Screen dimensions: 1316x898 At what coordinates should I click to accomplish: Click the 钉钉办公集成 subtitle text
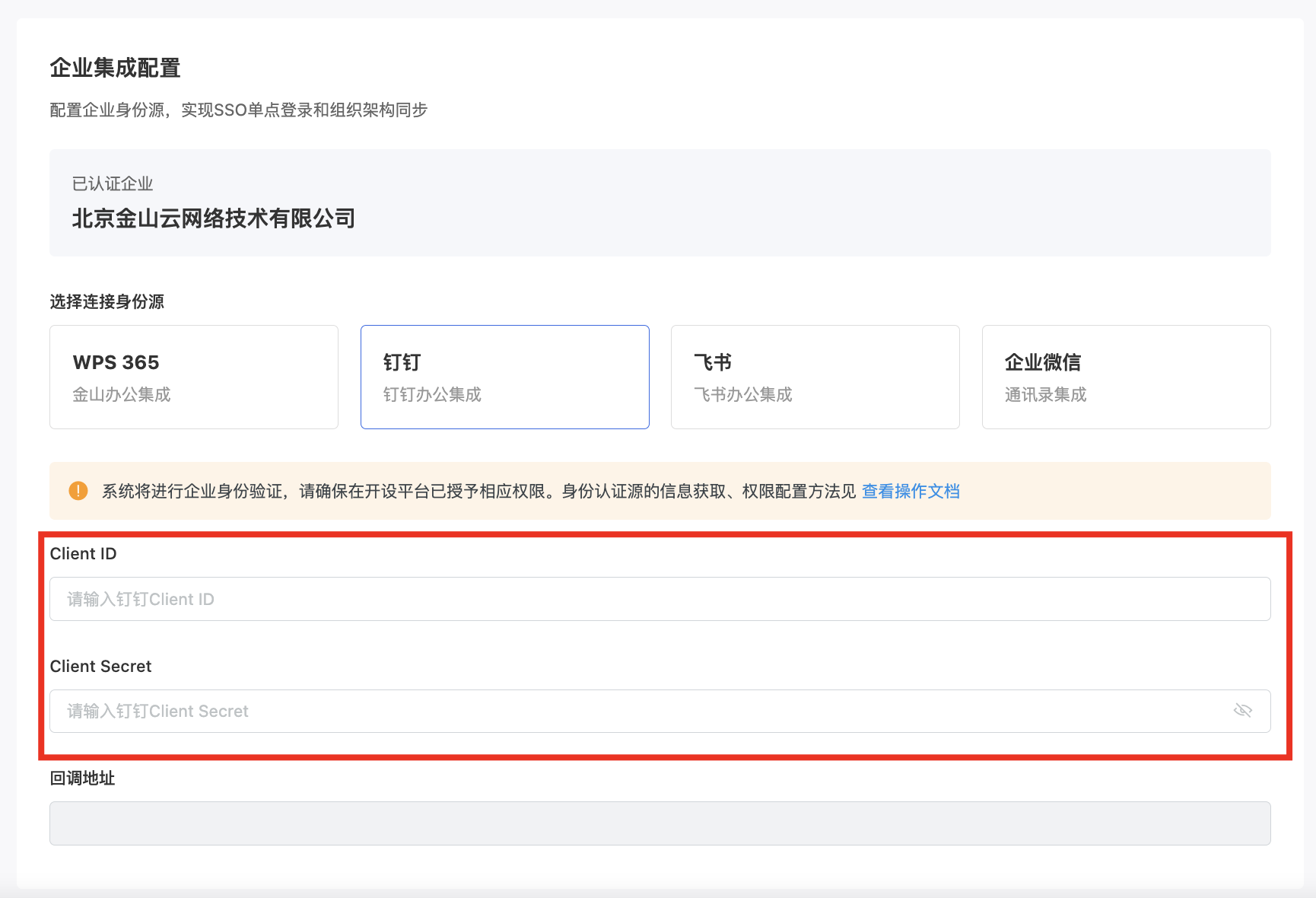pos(433,395)
